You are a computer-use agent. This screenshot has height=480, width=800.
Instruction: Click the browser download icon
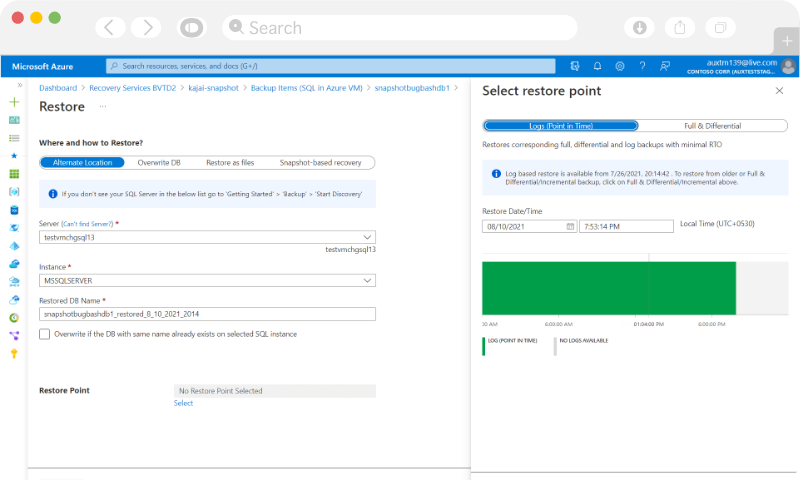(639, 28)
